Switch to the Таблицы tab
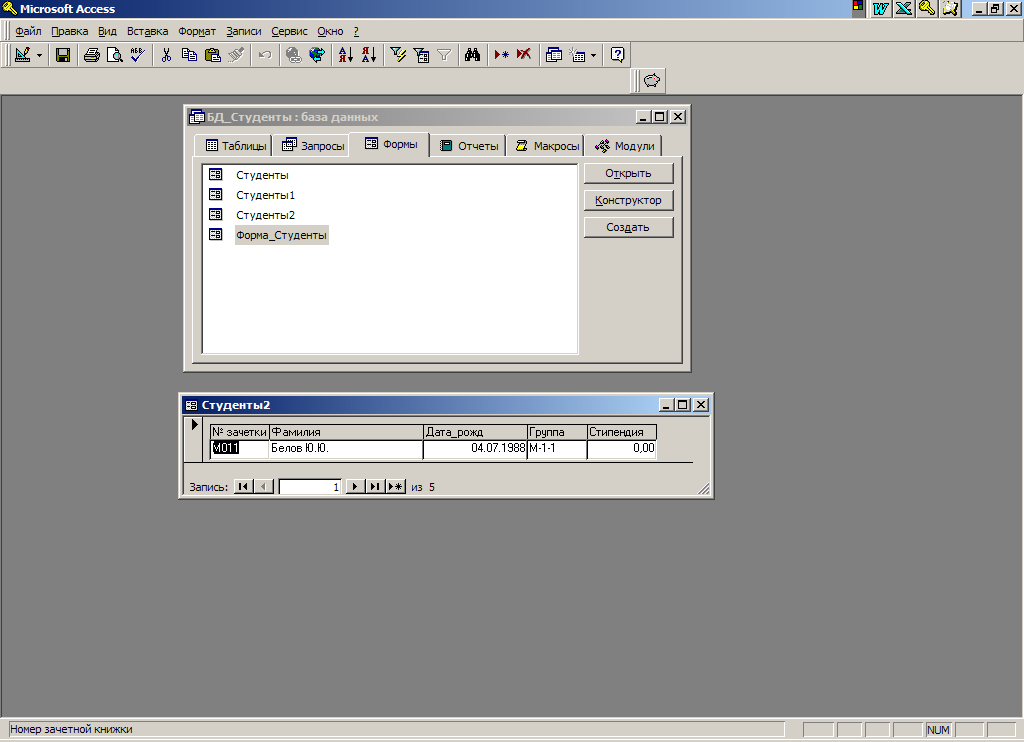Viewport: 1024px width, 742px height. coord(234,146)
